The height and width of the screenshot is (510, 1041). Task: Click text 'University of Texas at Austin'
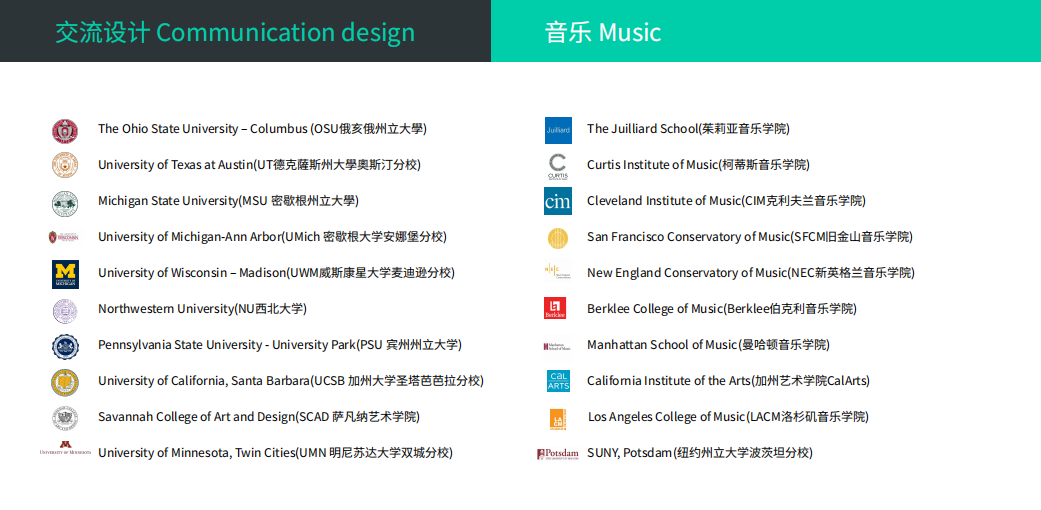coord(175,165)
